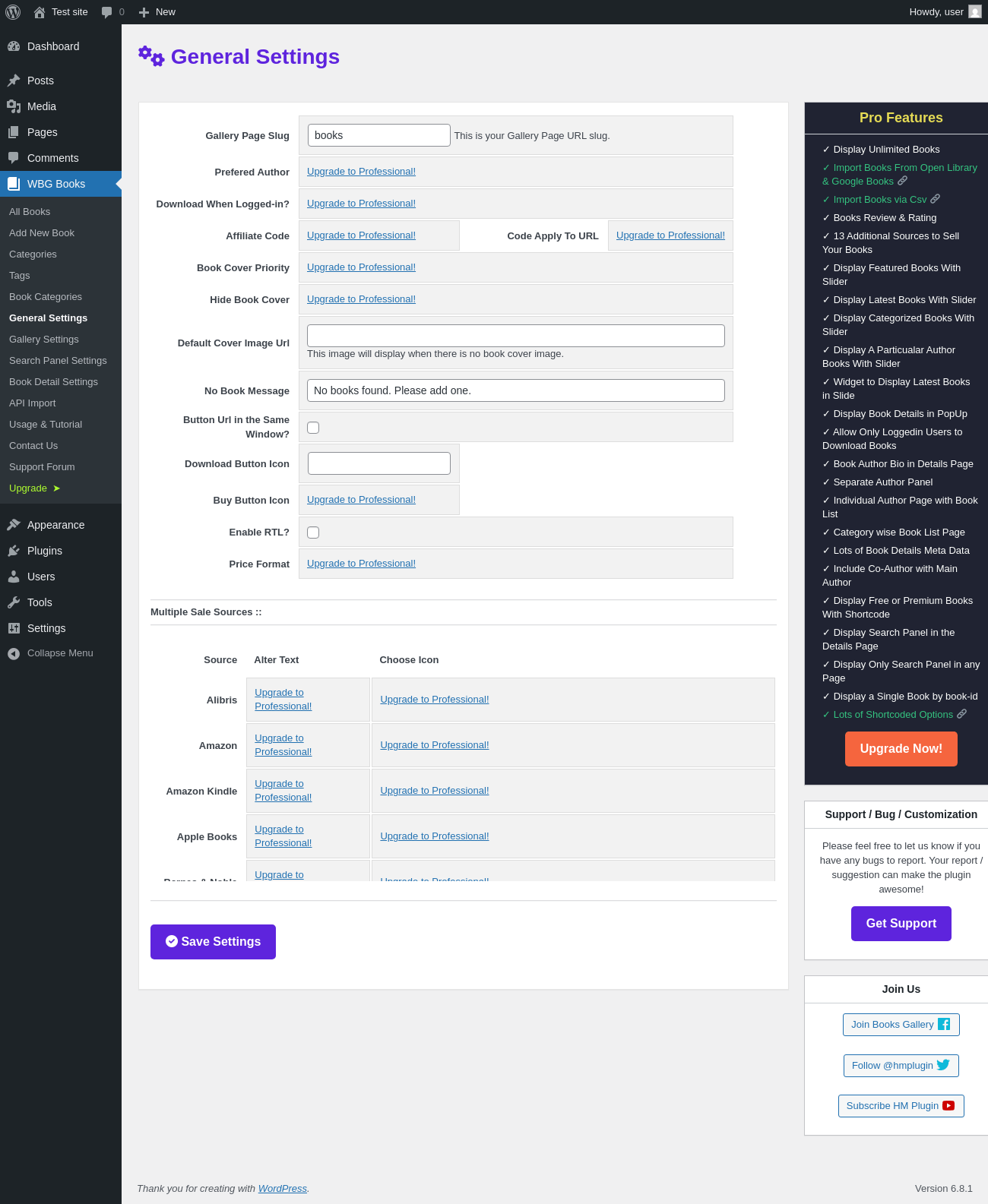The width and height of the screenshot is (988, 1204).
Task: Click the link icon after Google Books
Action: point(903,181)
